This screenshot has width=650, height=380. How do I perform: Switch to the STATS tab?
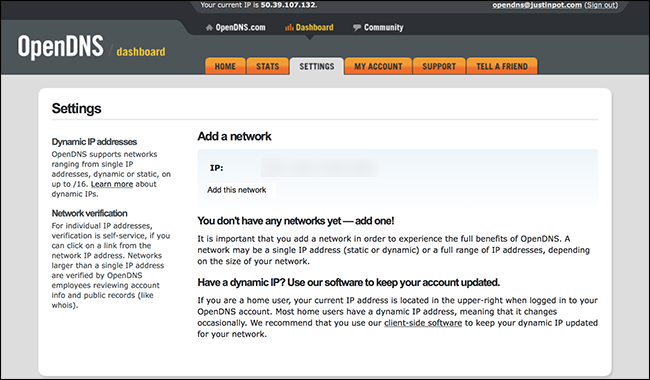pyautogui.click(x=267, y=66)
